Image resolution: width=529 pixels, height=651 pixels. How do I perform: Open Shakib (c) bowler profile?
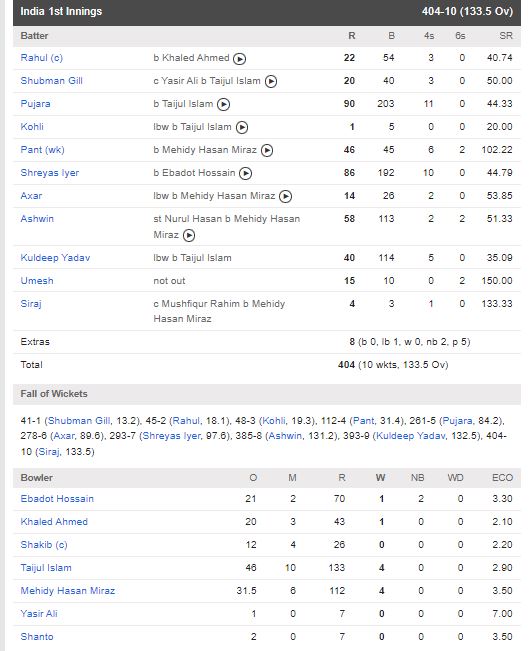(x=44, y=545)
